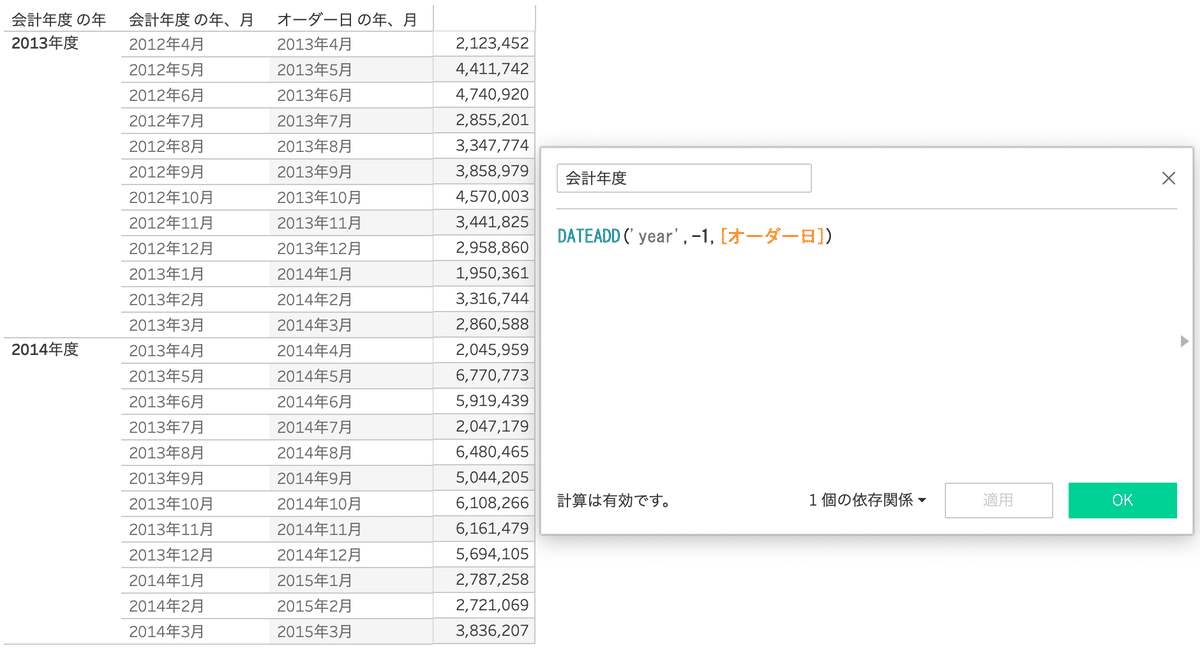Select the value 6,108,266
The image size is (1200, 655).
(x=492, y=502)
